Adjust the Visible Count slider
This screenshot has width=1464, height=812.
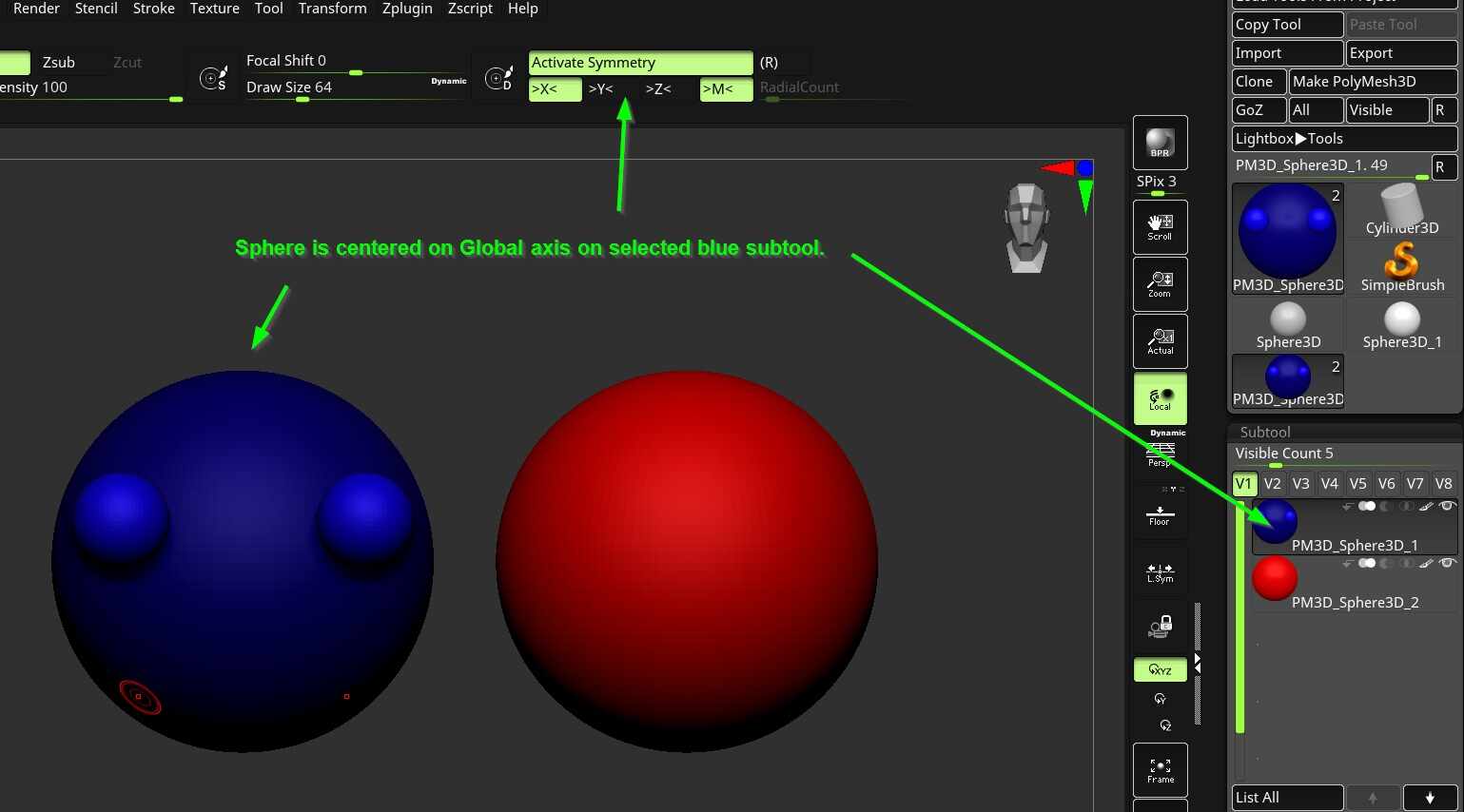coord(1345,455)
